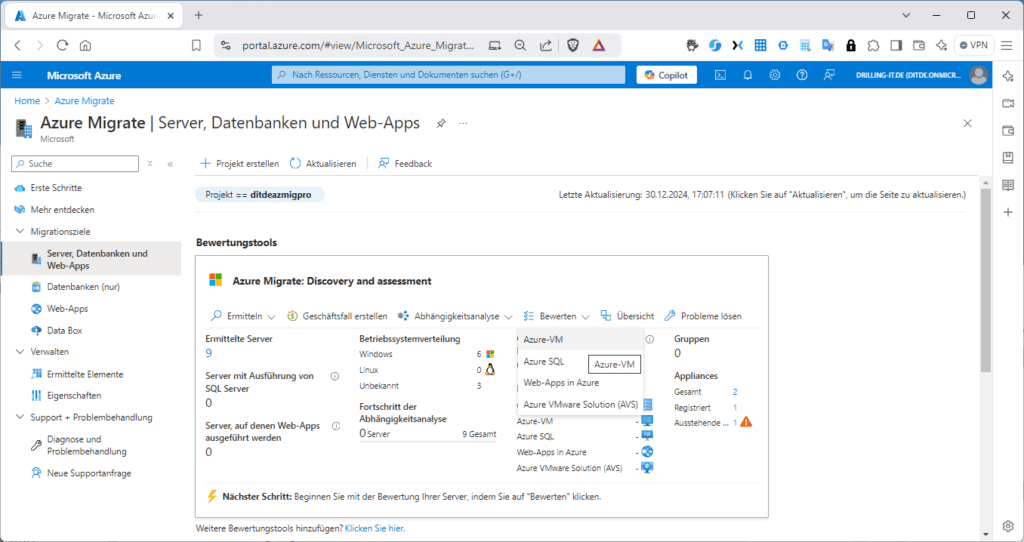Click Probleme lösen
Image resolution: width=1024 pixels, height=542 pixels.
(703, 316)
